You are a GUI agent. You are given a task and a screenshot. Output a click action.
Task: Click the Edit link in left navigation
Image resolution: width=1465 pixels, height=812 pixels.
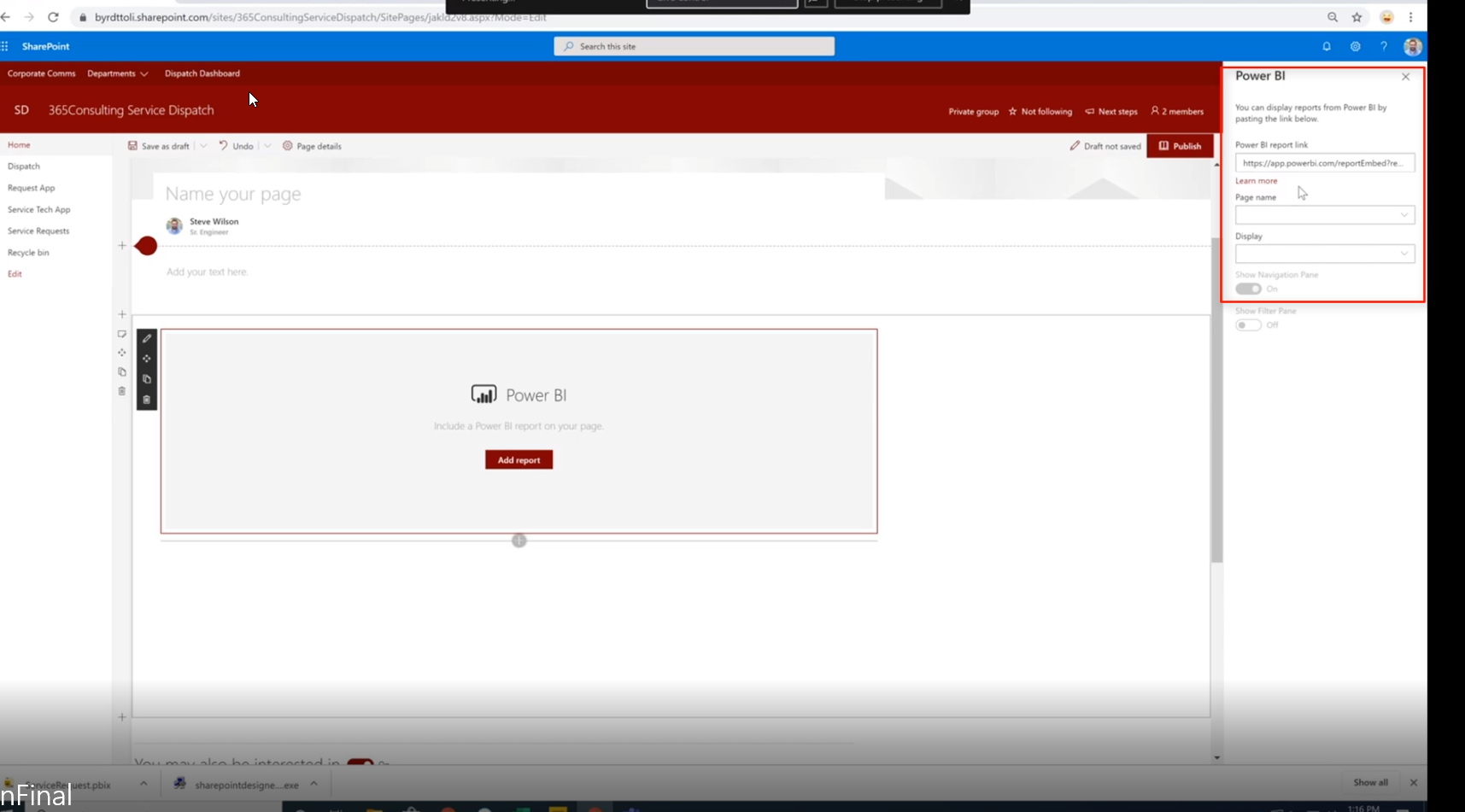click(15, 274)
